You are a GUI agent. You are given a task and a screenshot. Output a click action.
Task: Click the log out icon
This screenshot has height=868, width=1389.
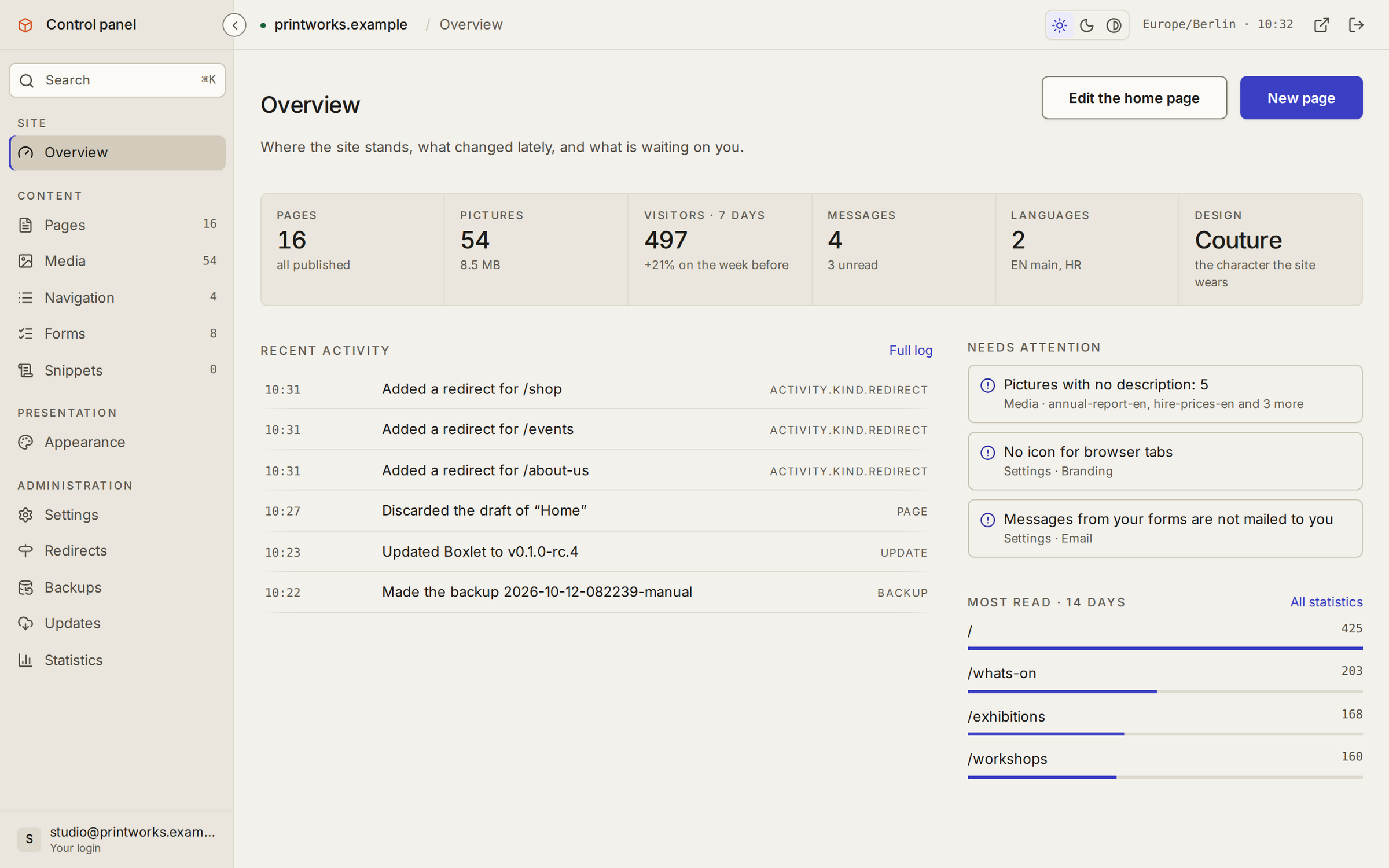[x=1356, y=25]
